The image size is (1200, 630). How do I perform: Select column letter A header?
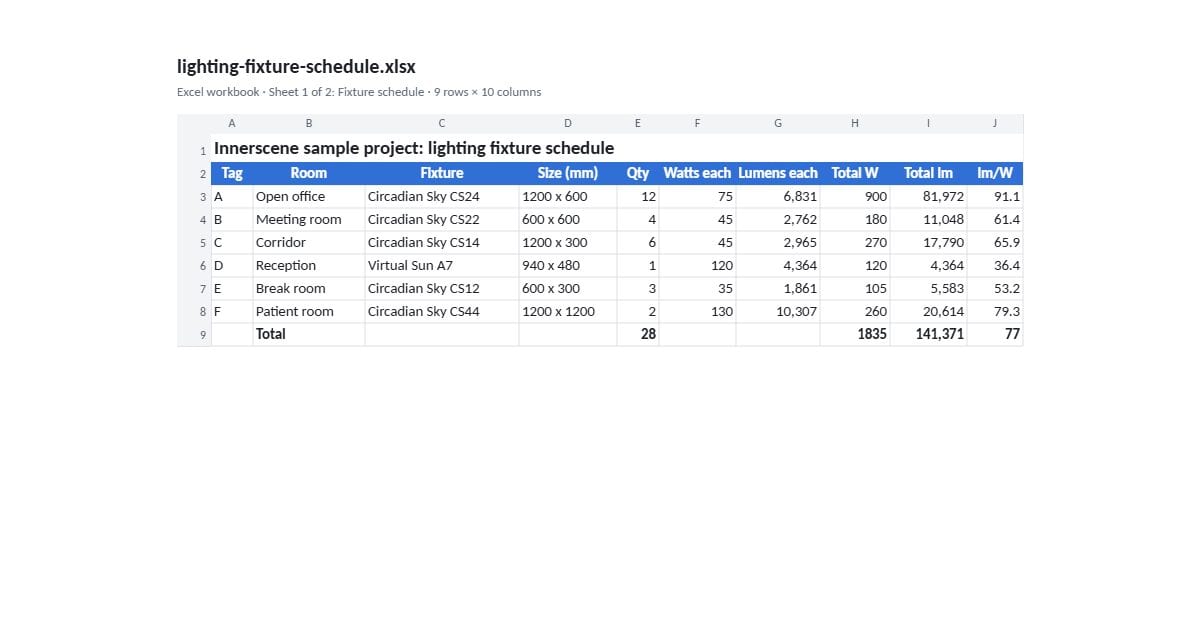coord(232,124)
